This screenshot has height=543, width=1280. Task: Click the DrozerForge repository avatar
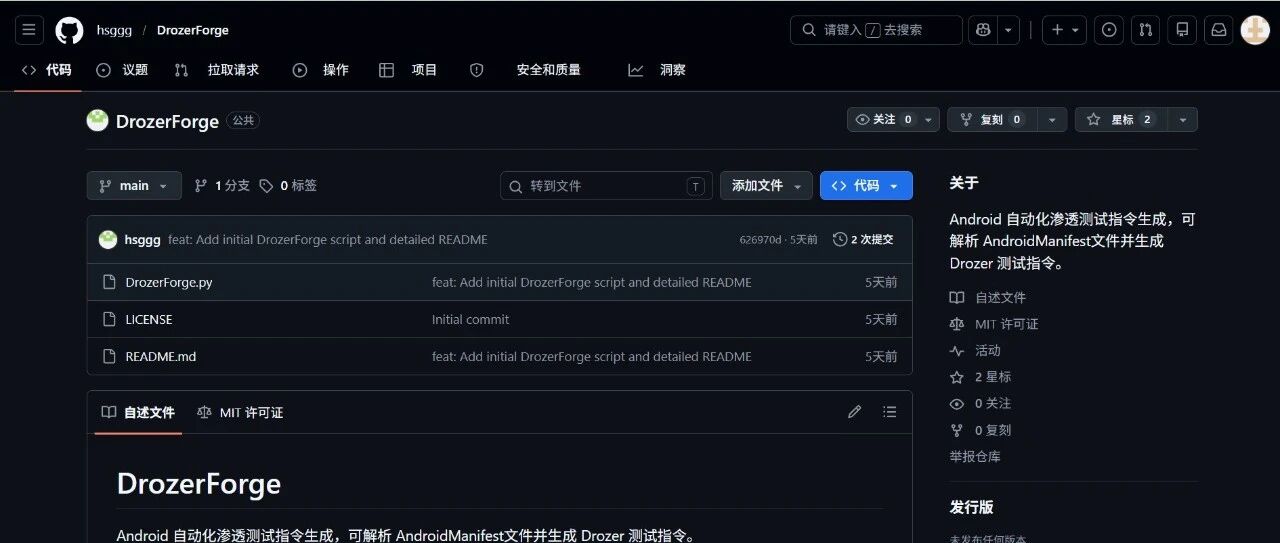pos(97,121)
